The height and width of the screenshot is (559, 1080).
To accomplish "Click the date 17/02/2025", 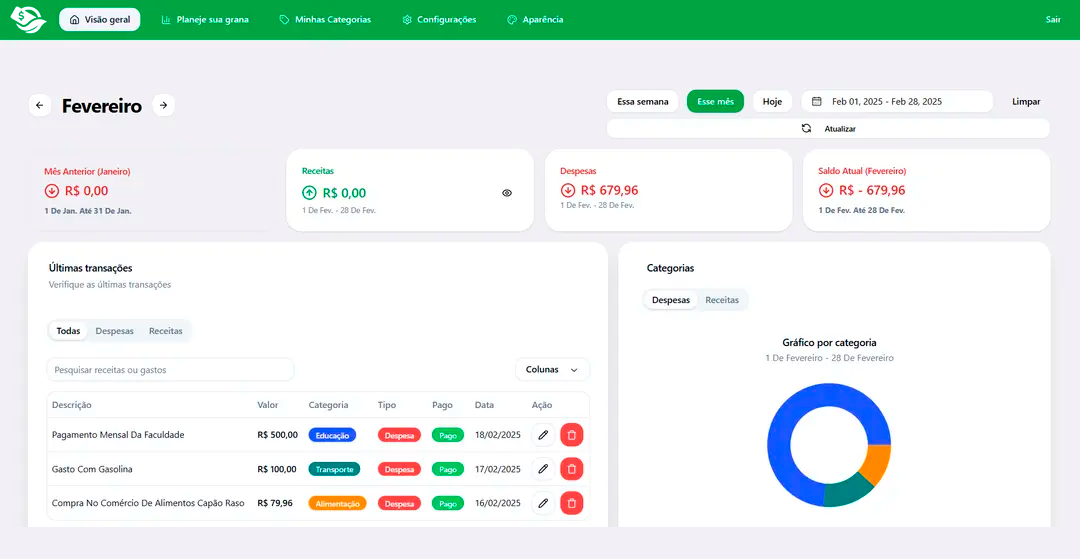I will coord(498,470).
